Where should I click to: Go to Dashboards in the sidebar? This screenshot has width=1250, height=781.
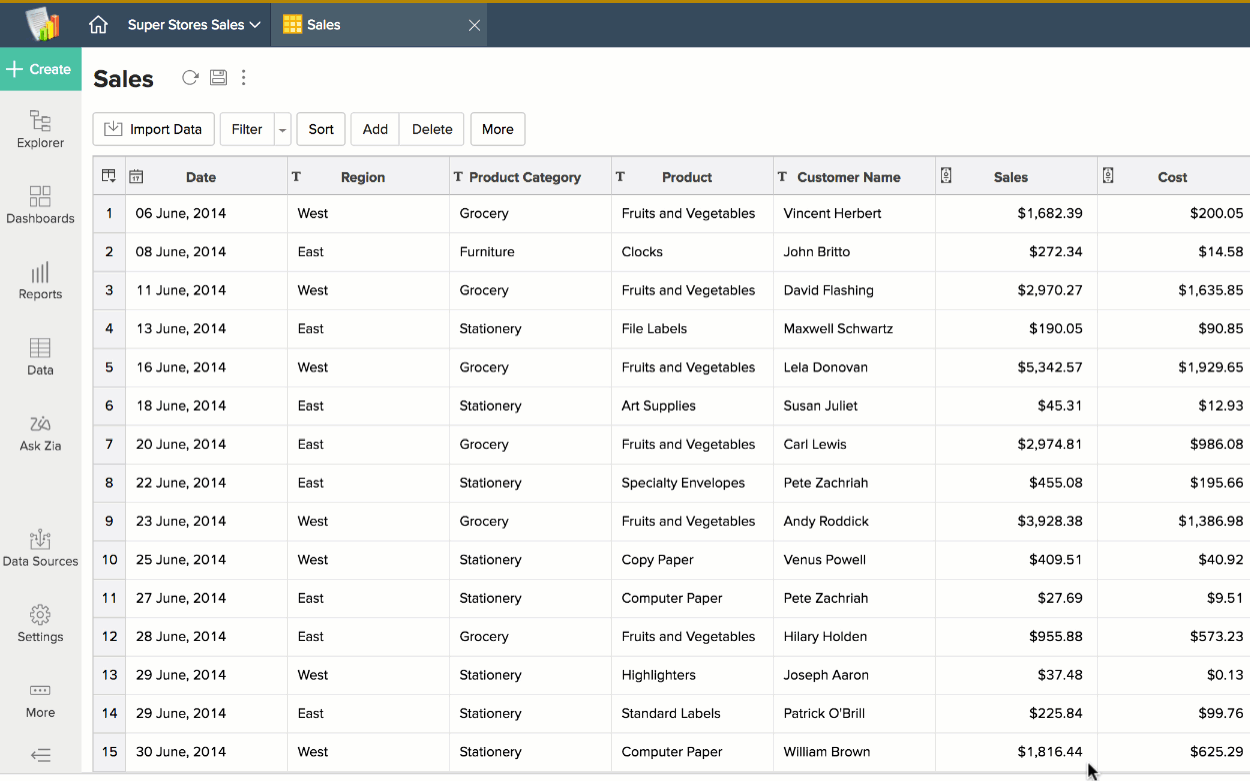(40, 205)
